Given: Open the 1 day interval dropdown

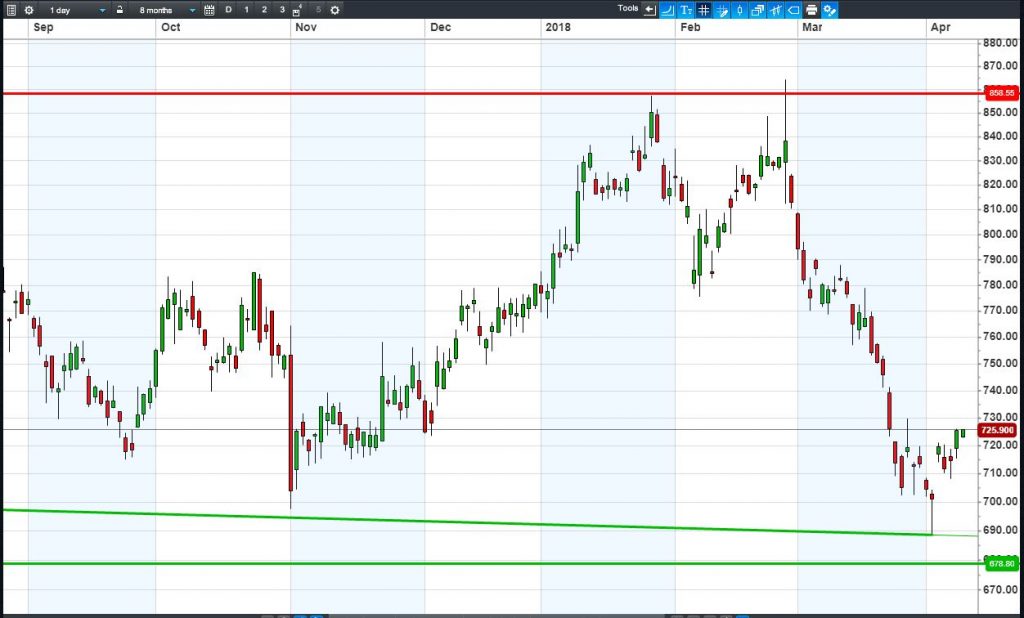Looking at the screenshot, I should [76, 10].
